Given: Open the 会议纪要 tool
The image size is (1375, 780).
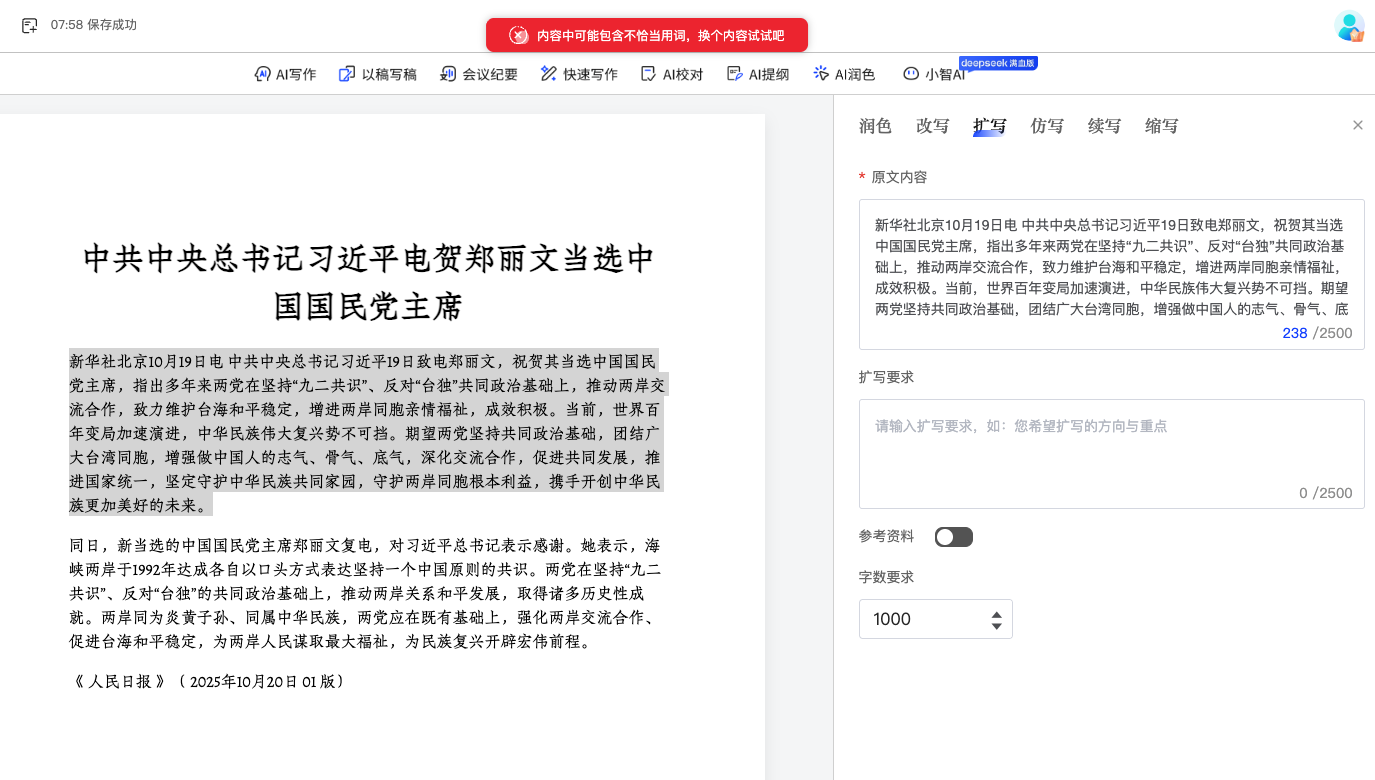Looking at the screenshot, I should coord(479,74).
